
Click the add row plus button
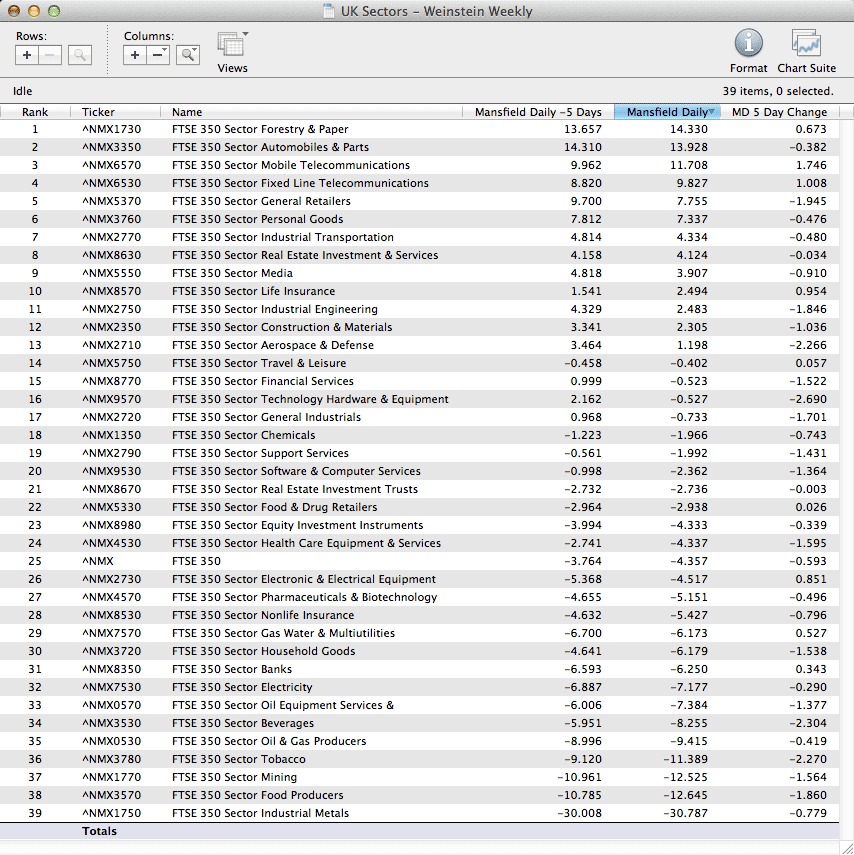click(27, 55)
